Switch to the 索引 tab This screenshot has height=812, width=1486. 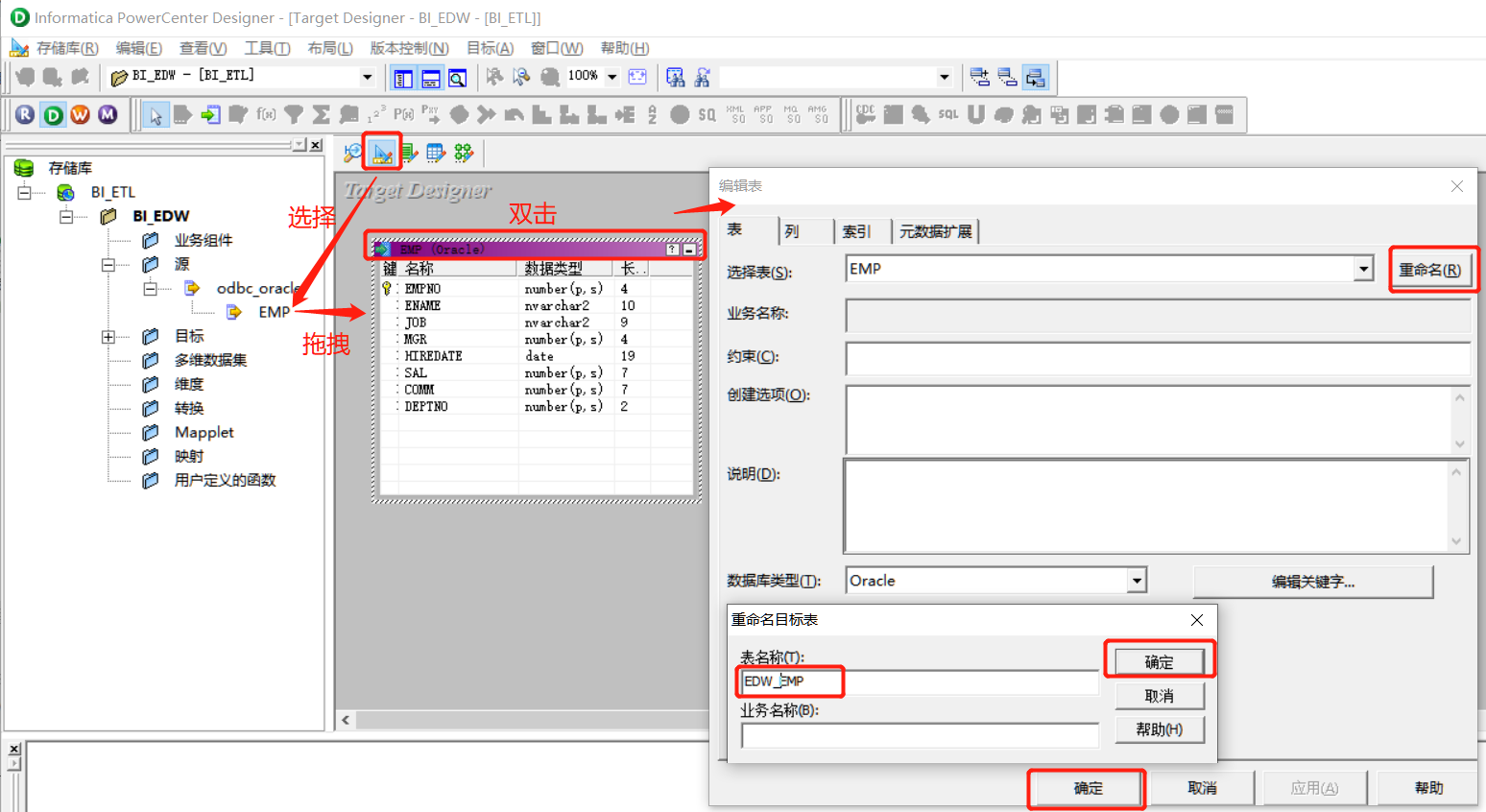point(861,231)
